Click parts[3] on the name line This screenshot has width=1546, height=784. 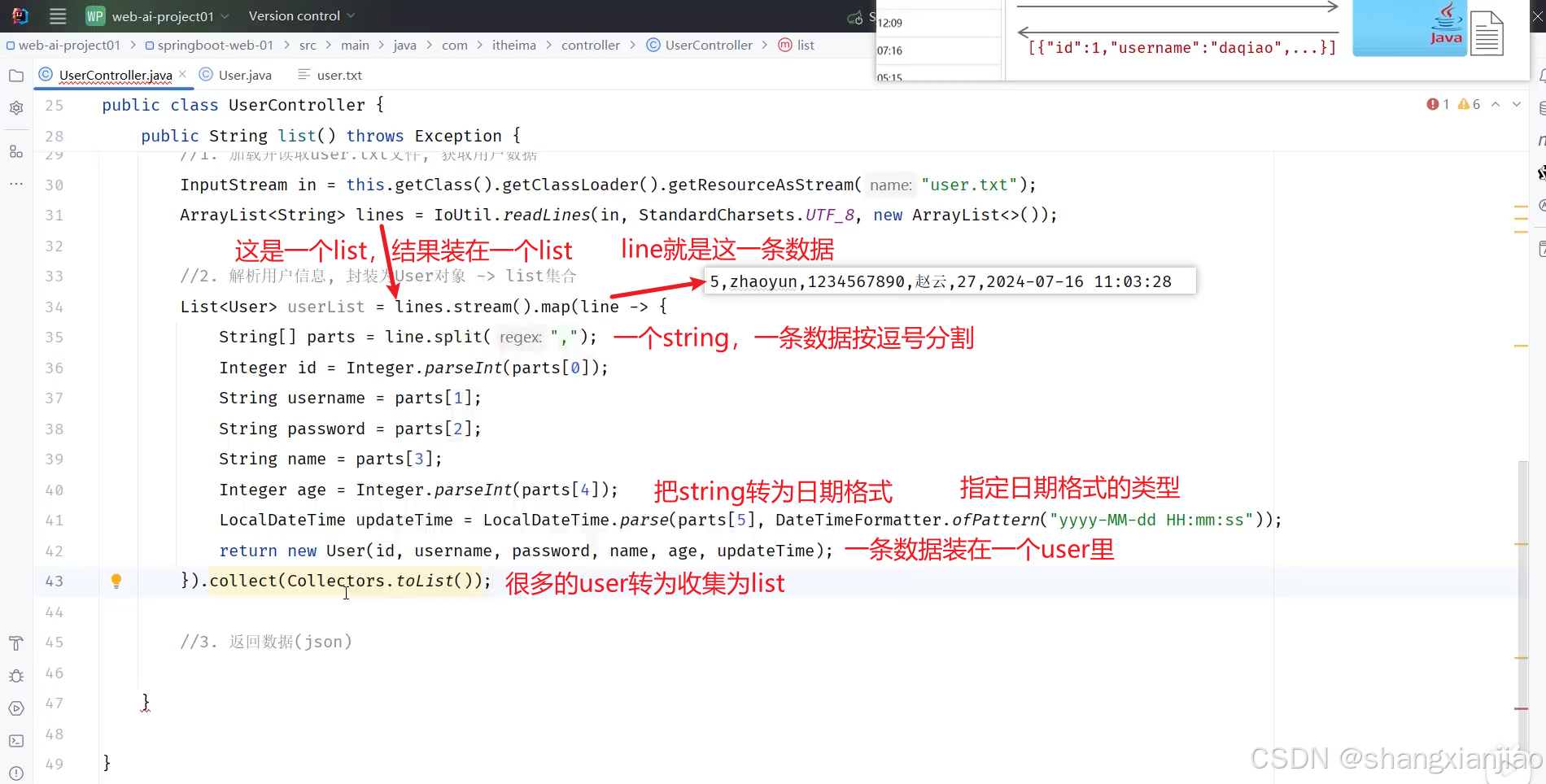point(394,459)
